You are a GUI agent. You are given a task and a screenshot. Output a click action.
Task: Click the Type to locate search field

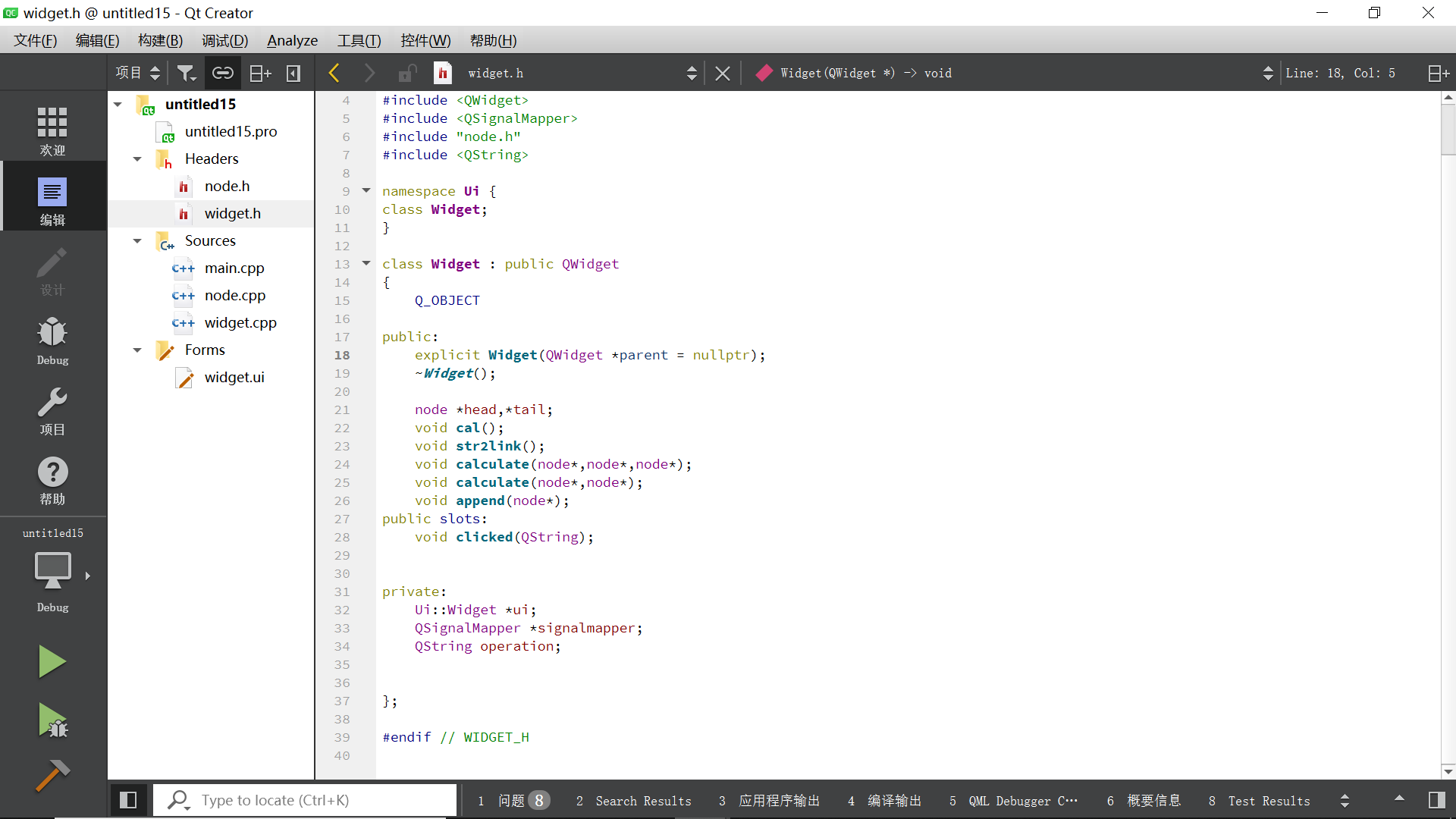[x=303, y=800]
